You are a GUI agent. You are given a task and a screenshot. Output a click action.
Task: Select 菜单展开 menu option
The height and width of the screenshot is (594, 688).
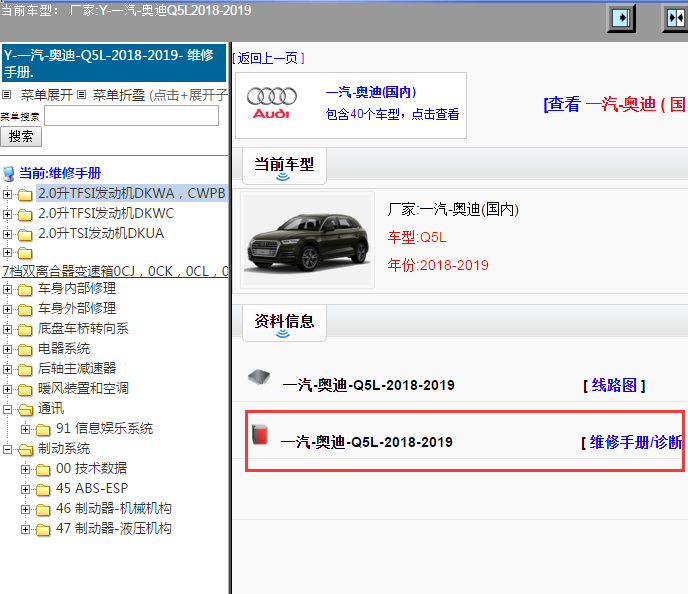tap(47, 94)
